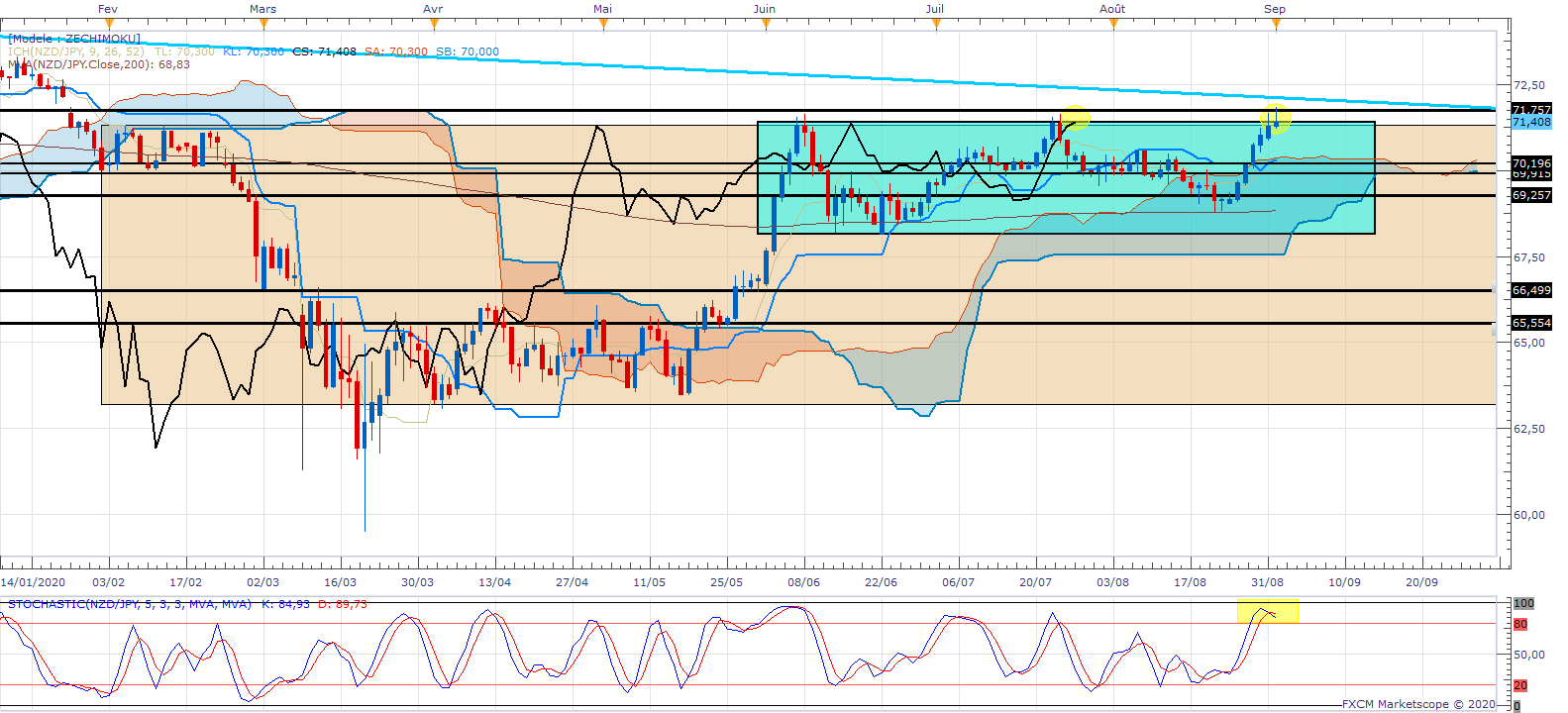Click the 72,50 price axis label
This screenshot has height=713, width=1568.
(x=1529, y=86)
